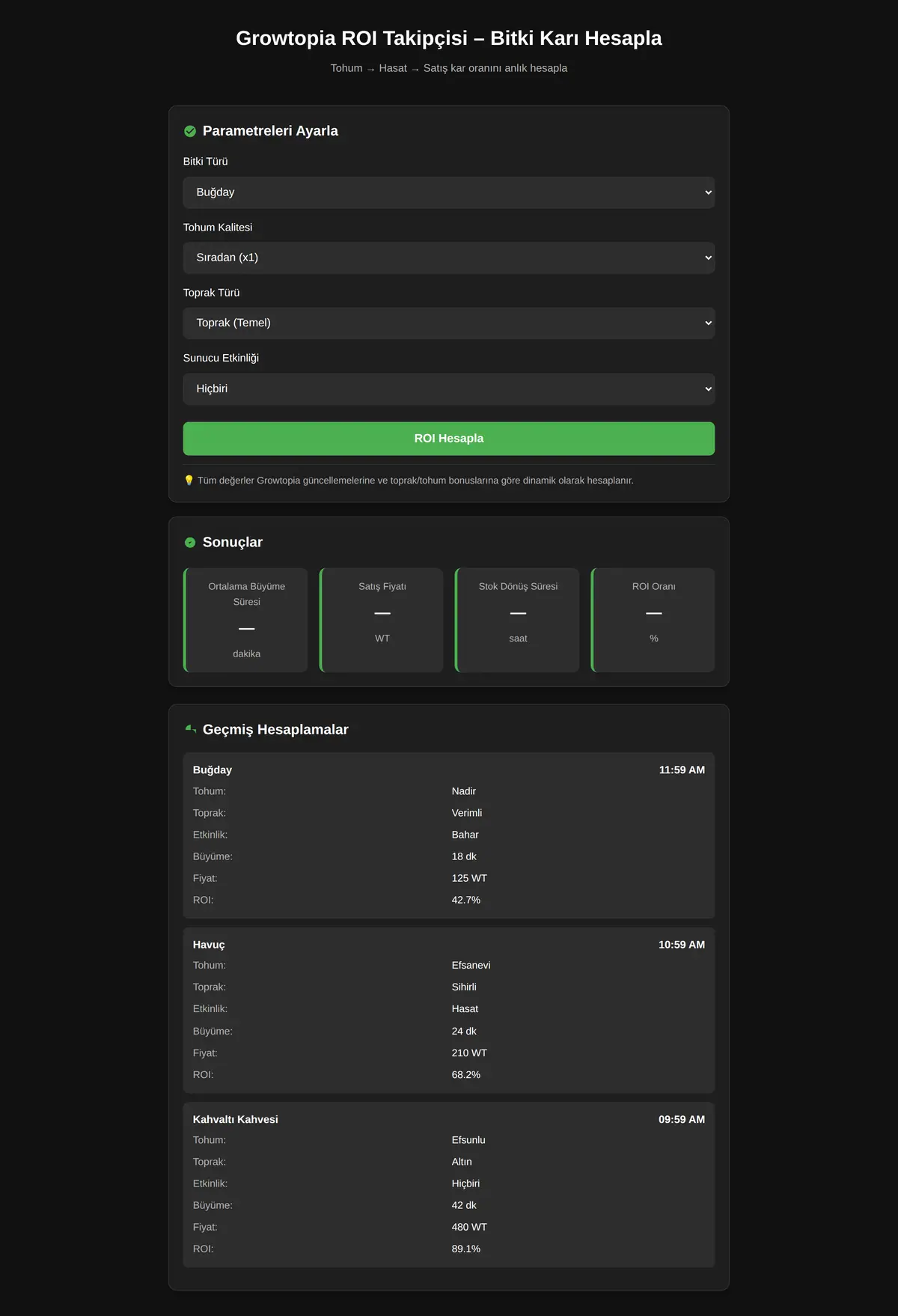Click the green checkmark icon beside Parametreleri Ayarla

(190, 131)
